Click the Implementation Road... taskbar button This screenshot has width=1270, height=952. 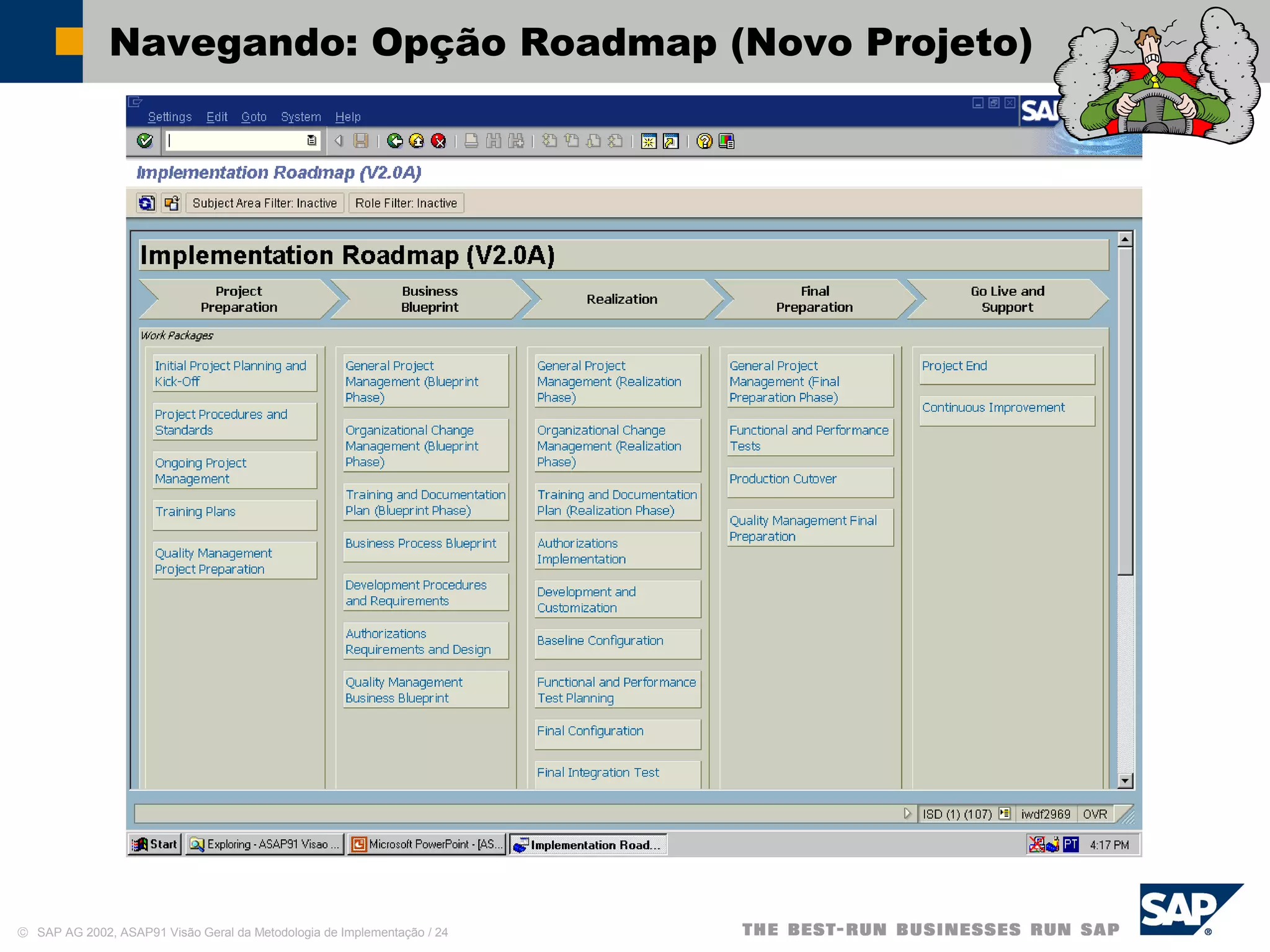click(588, 844)
